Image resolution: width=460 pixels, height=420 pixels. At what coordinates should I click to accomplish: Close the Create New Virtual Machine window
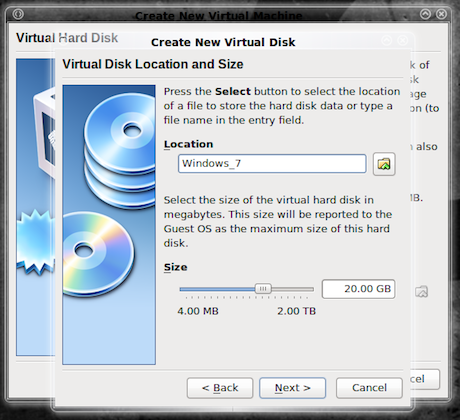tap(441, 14)
